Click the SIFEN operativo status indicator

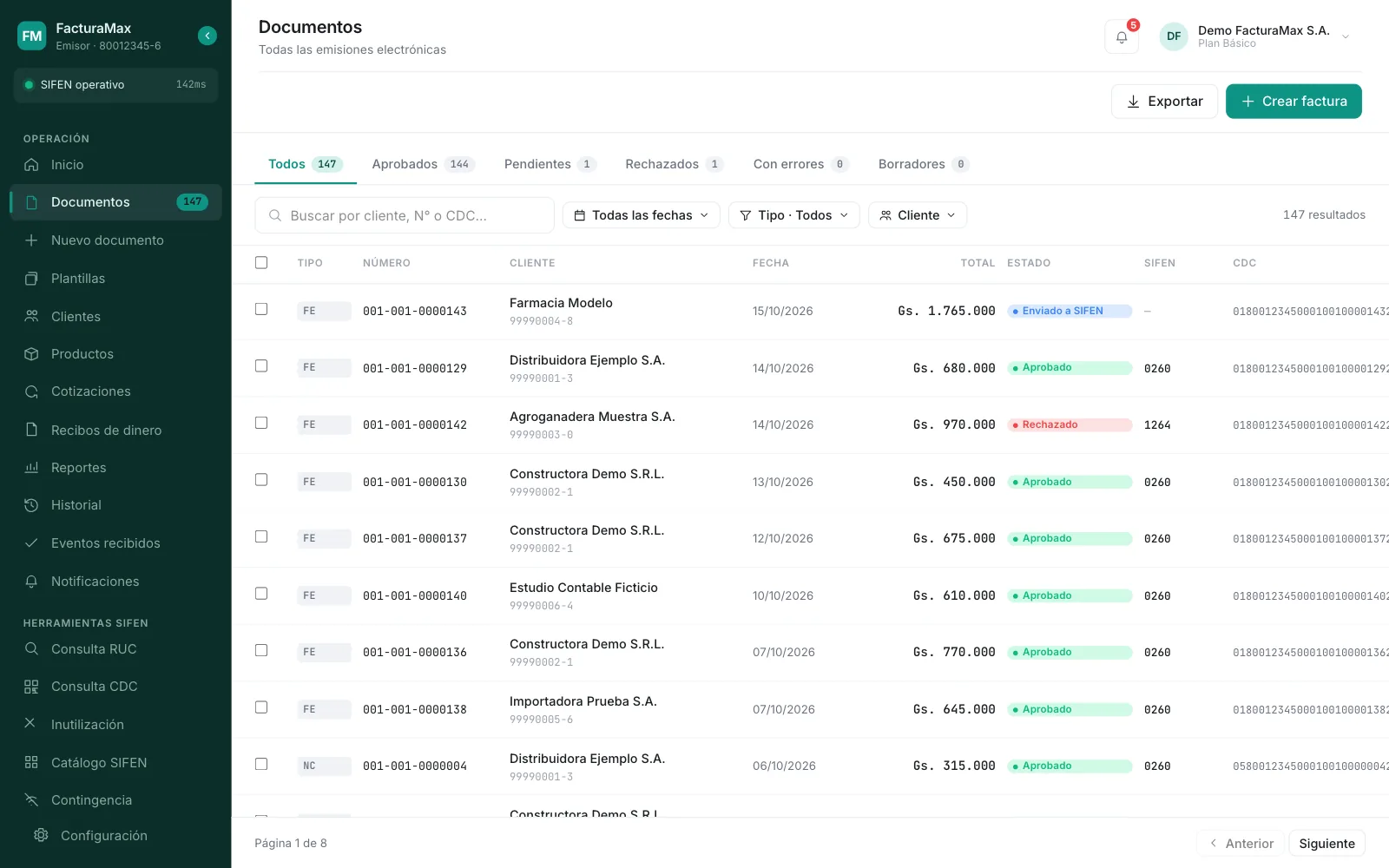pyautogui.click(x=115, y=85)
